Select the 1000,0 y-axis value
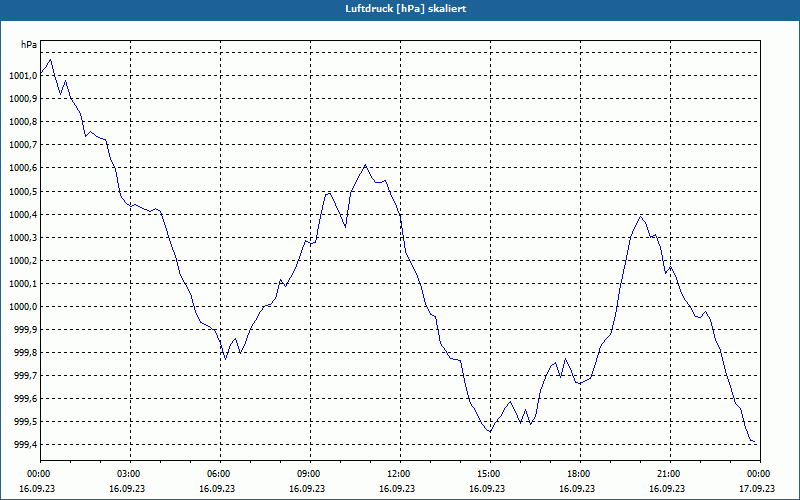 23,307
